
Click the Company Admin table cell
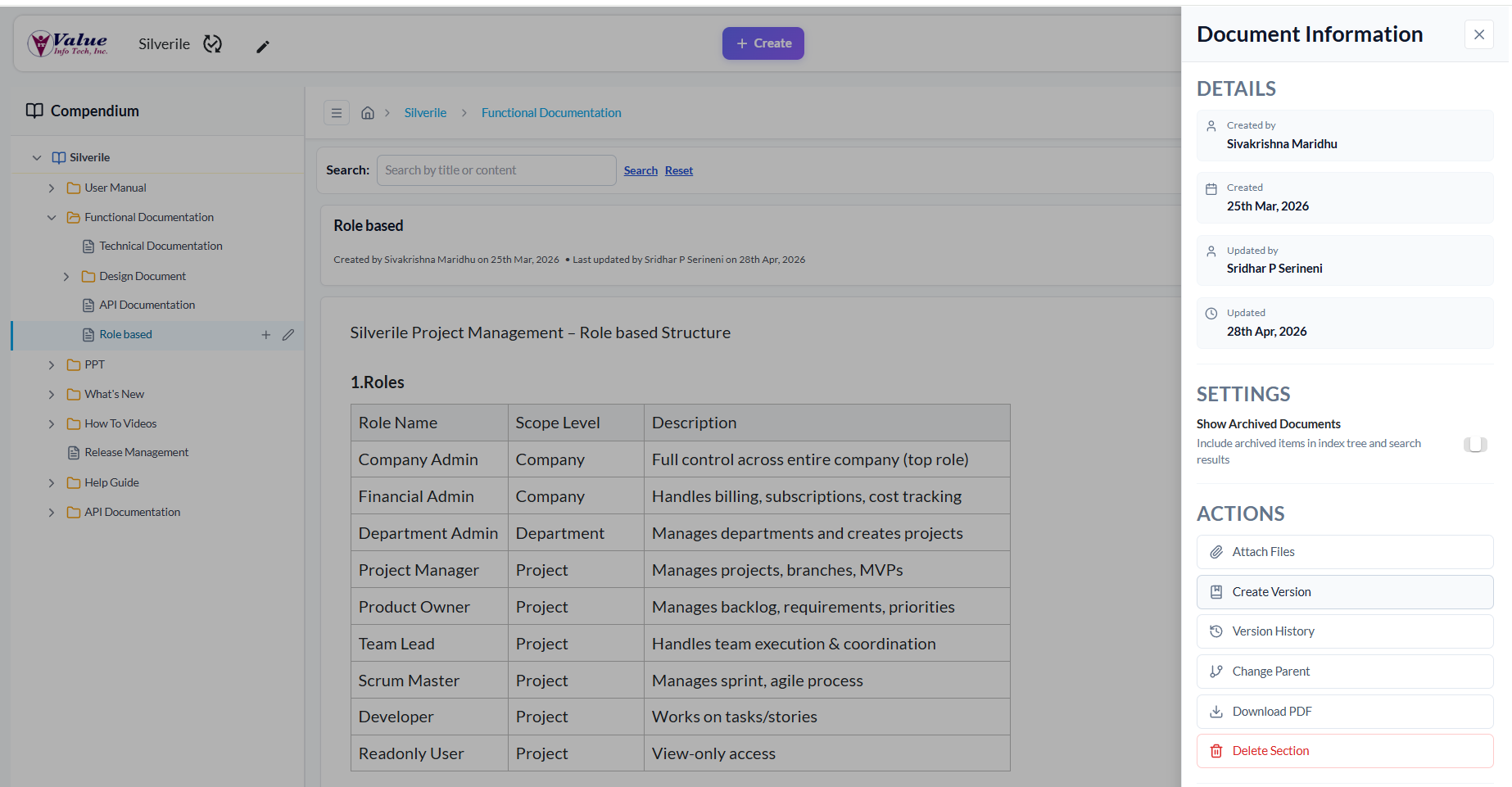click(x=429, y=459)
